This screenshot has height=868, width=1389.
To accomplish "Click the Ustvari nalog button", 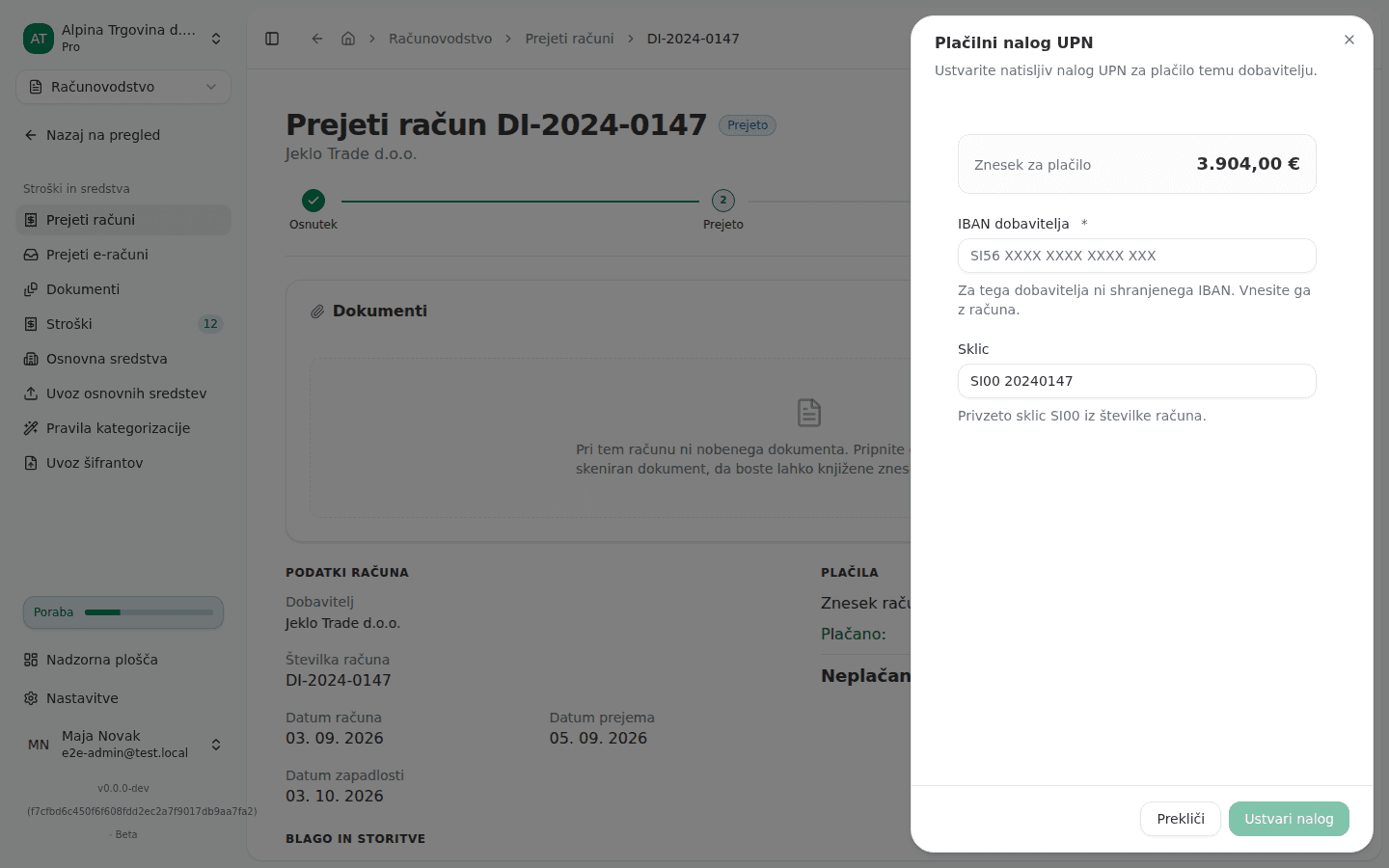I will [1289, 819].
